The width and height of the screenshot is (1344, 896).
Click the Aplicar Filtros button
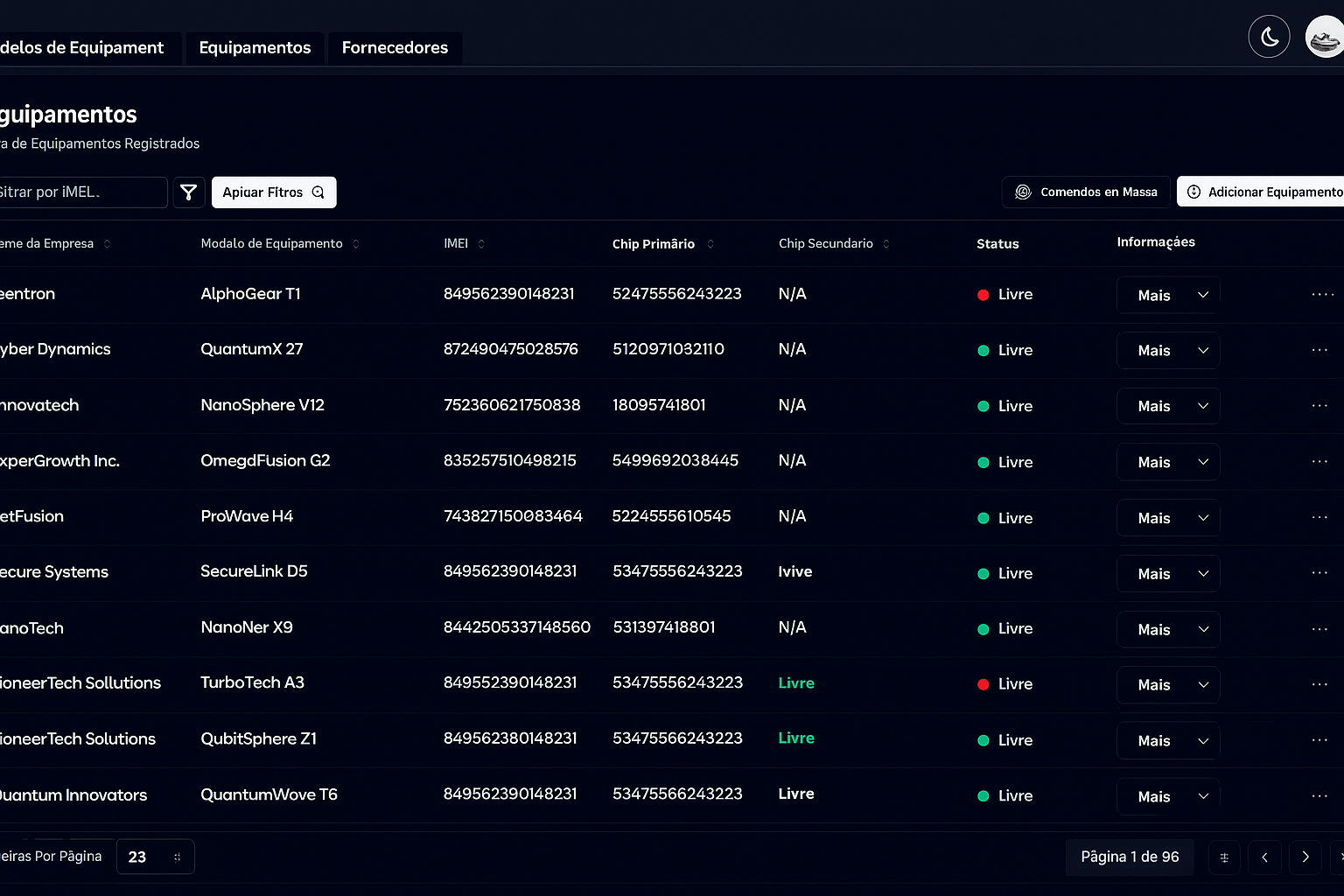[273, 192]
